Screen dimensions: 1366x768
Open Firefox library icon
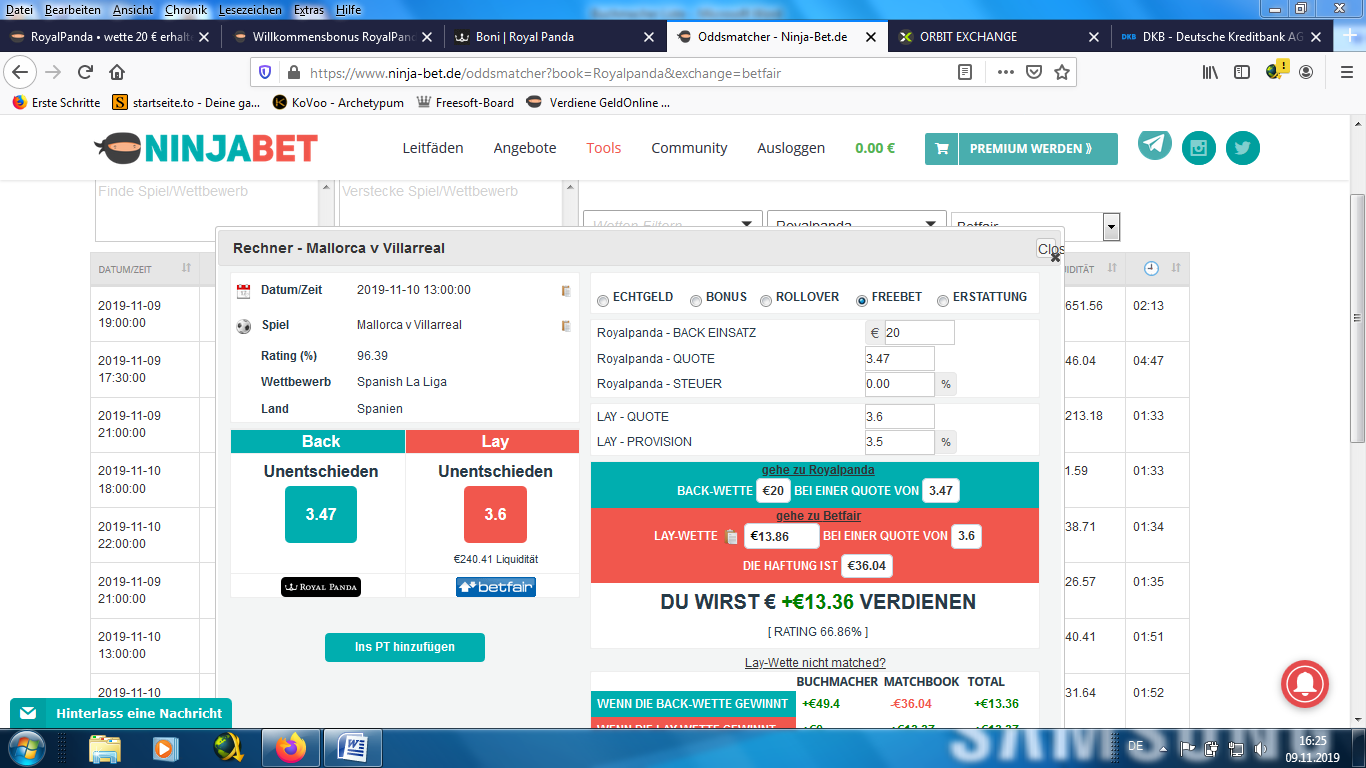coord(1210,72)
